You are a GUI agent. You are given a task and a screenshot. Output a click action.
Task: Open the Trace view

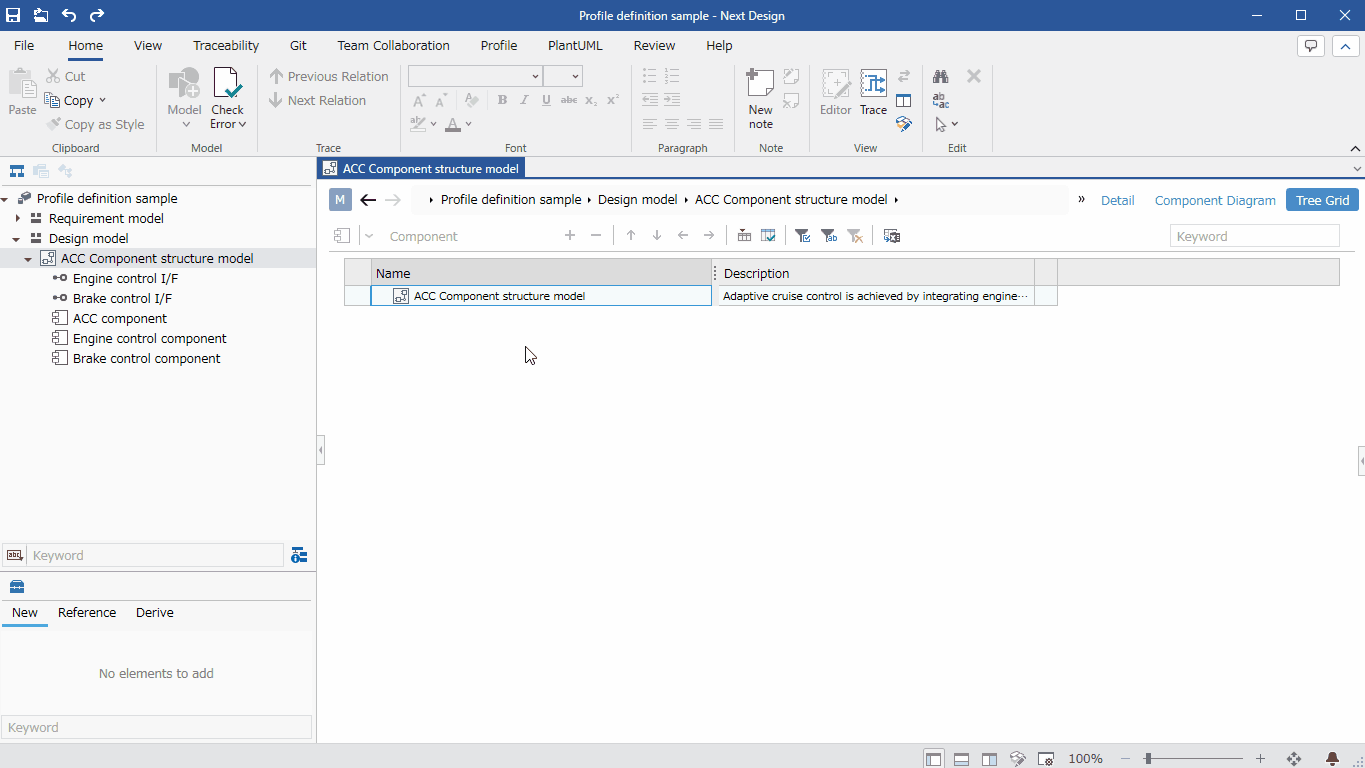point(873,94)
